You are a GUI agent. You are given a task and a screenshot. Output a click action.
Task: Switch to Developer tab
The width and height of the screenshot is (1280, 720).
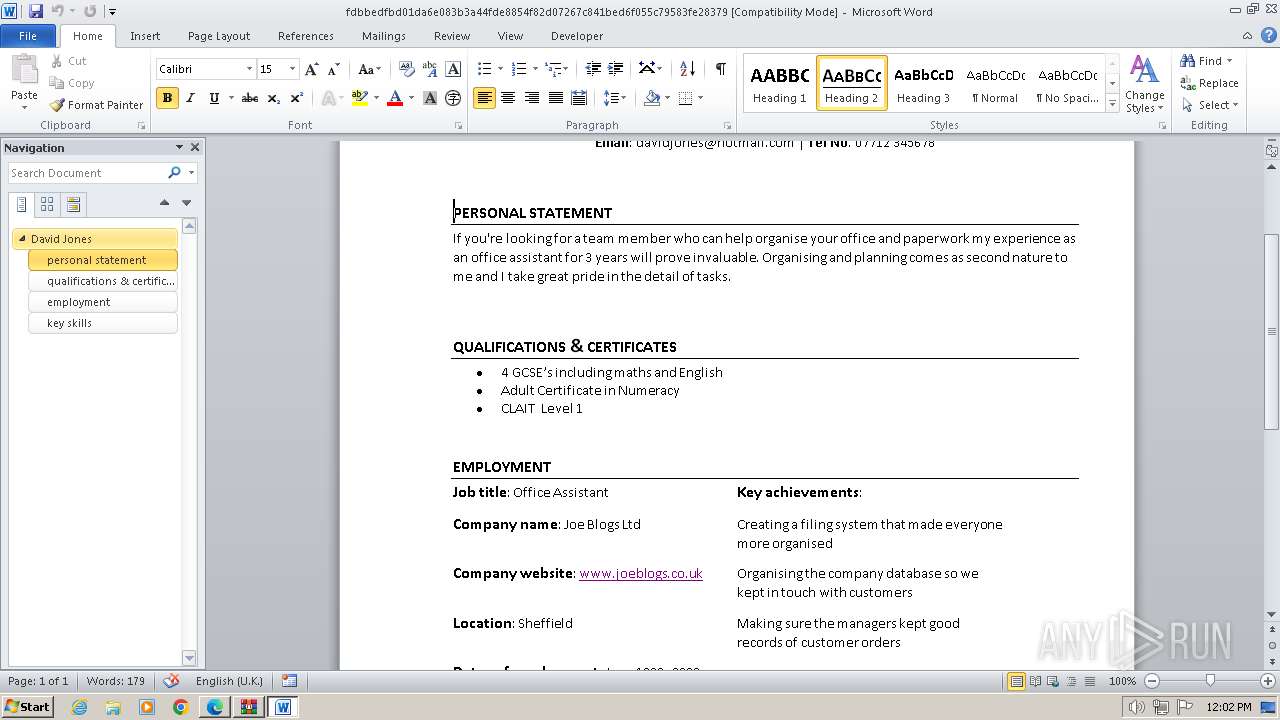tap(577, 36)
